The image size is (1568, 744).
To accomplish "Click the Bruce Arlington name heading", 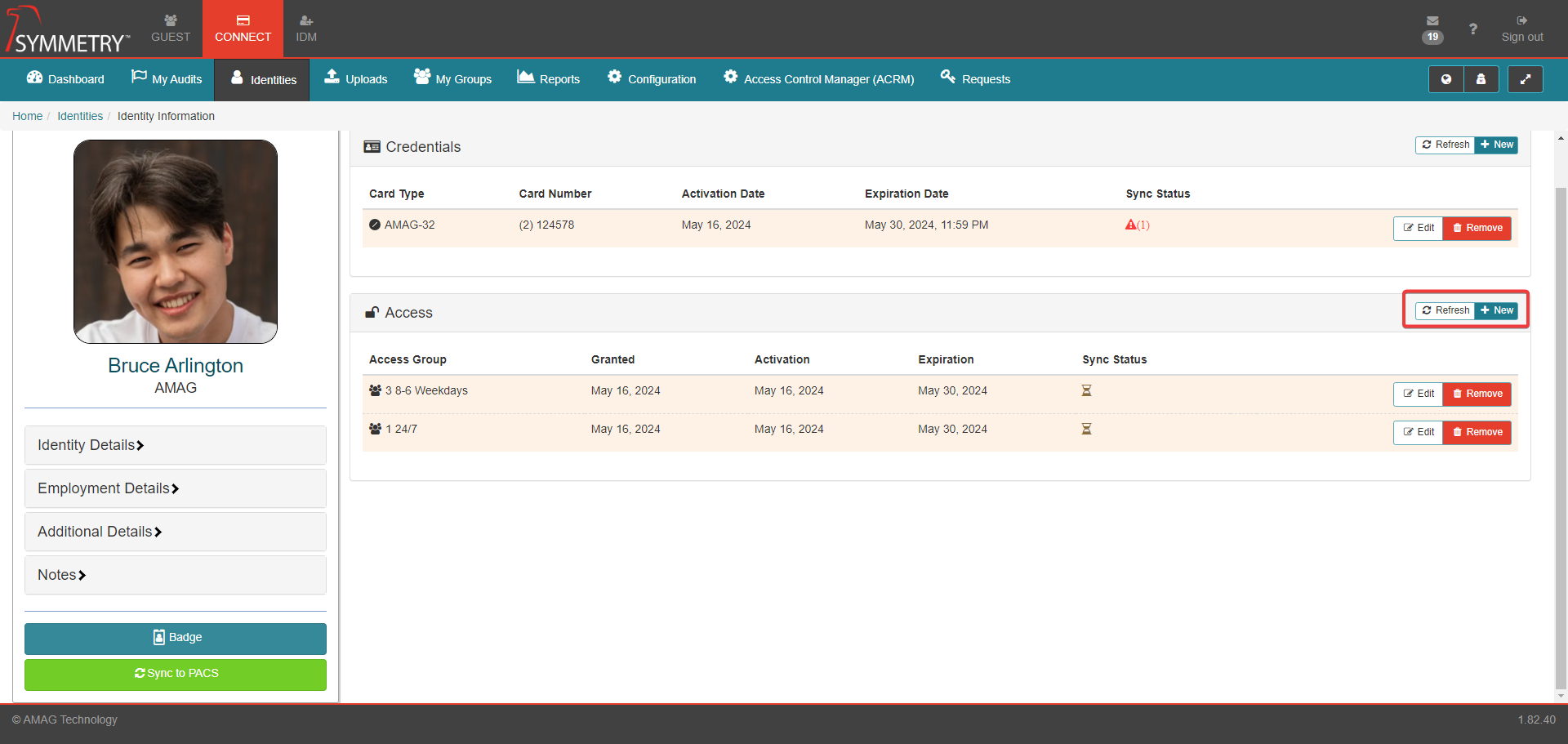I will pyautogui.click(x=176, y=366).
